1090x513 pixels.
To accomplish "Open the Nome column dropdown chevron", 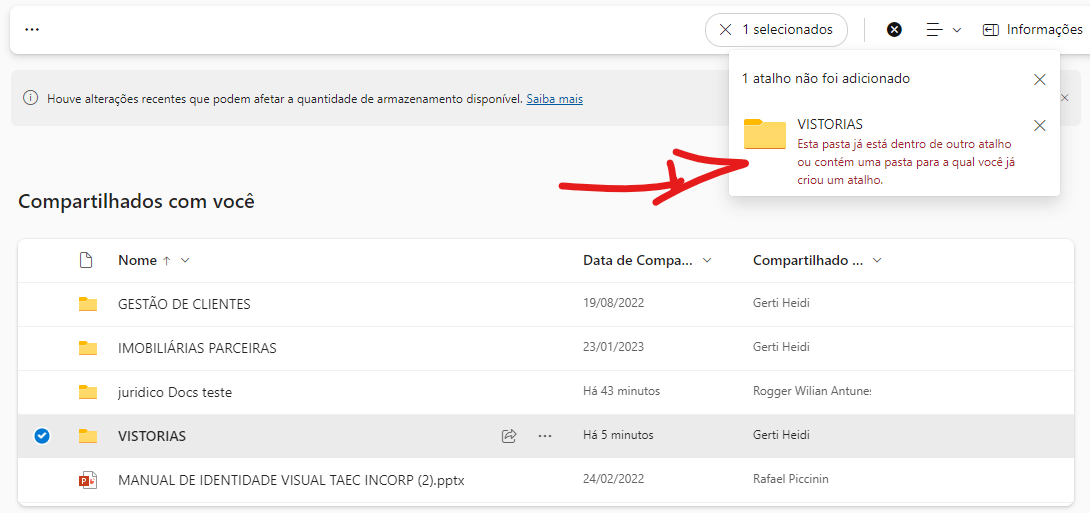I will click(x=185, y=261).
